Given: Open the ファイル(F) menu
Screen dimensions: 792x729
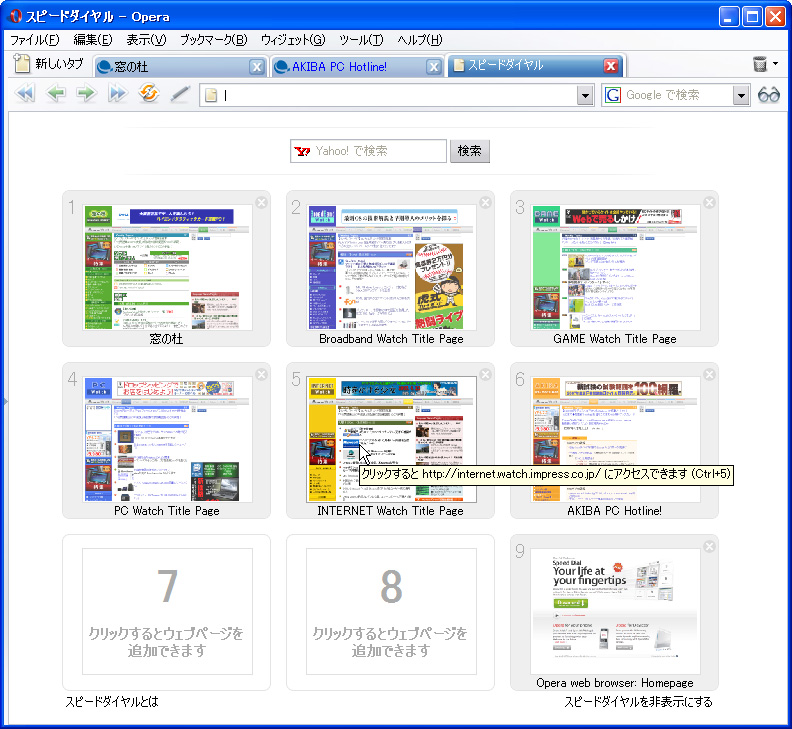Looking at the screenshot, I should [x=35, y=40].
